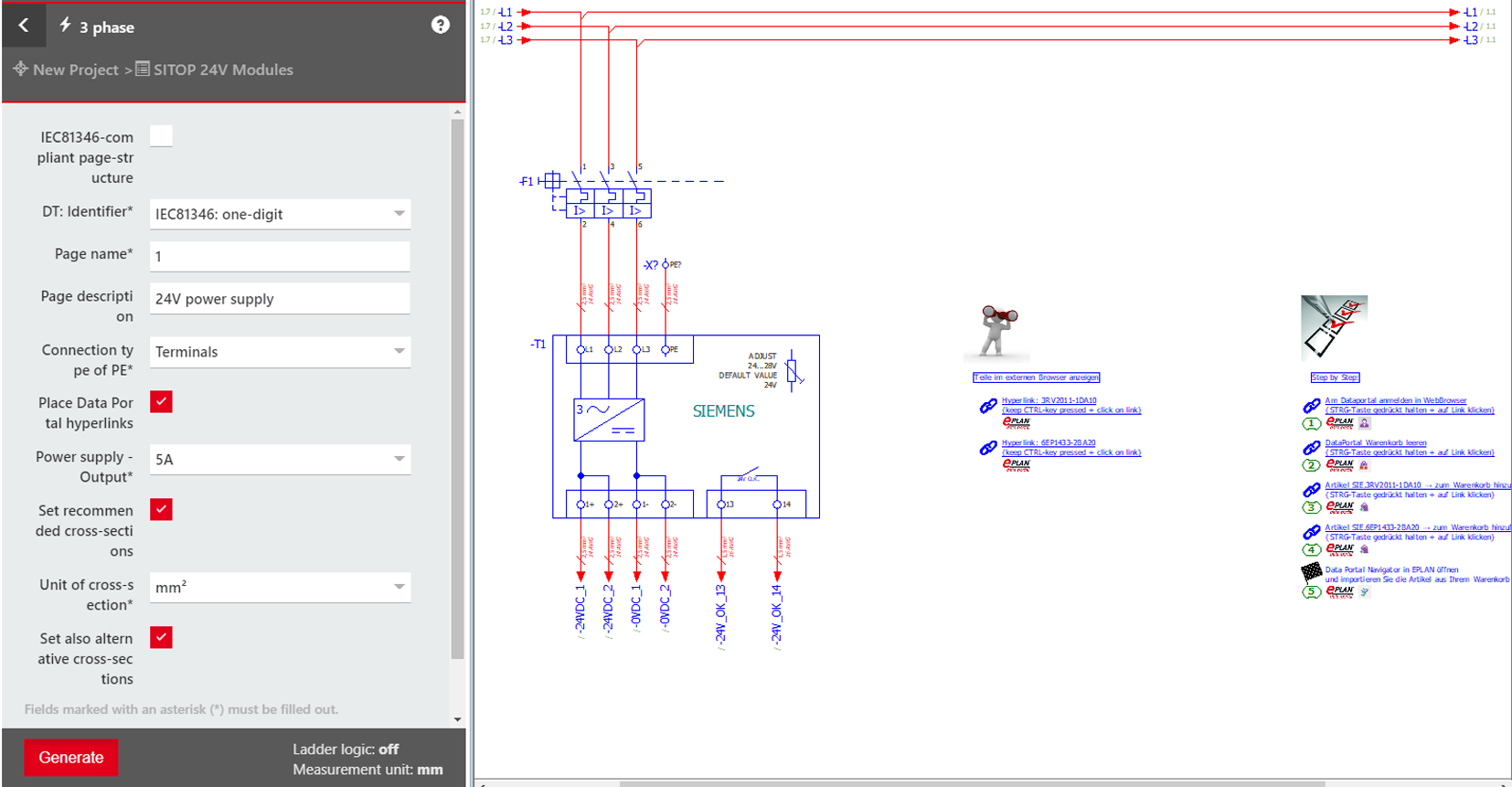Uncheck Set recommended cross-sections
This screenshot has height=787, width=1512.
[x=161, y=510]
